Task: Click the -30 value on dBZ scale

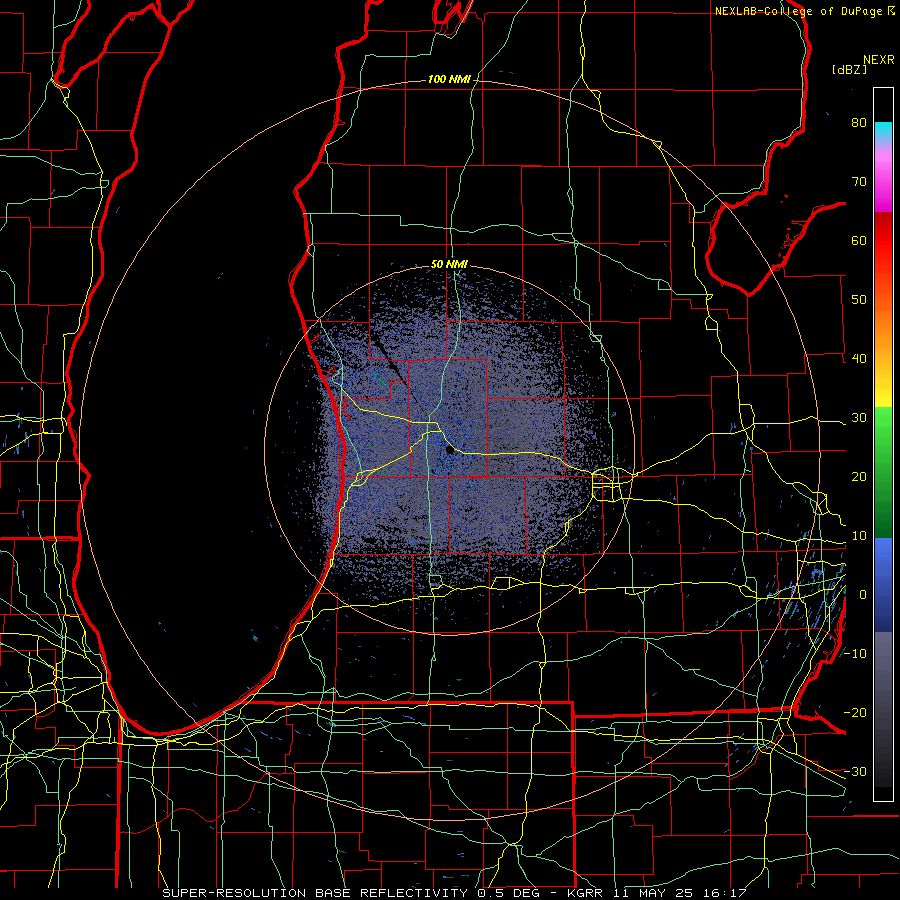Action: (x=855, y=772)
